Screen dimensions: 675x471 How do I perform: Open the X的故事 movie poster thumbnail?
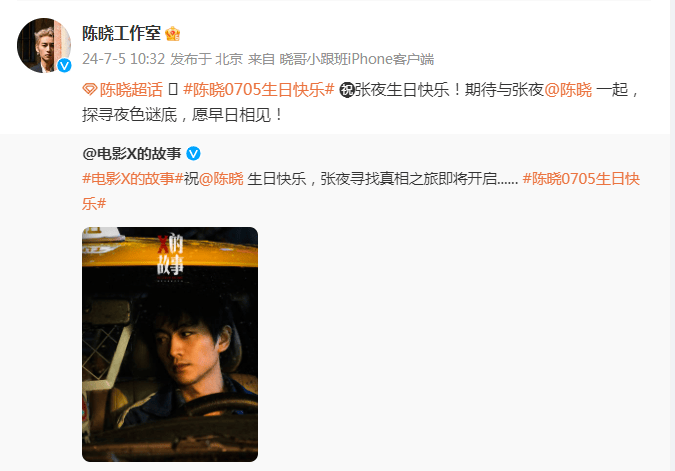170,344
